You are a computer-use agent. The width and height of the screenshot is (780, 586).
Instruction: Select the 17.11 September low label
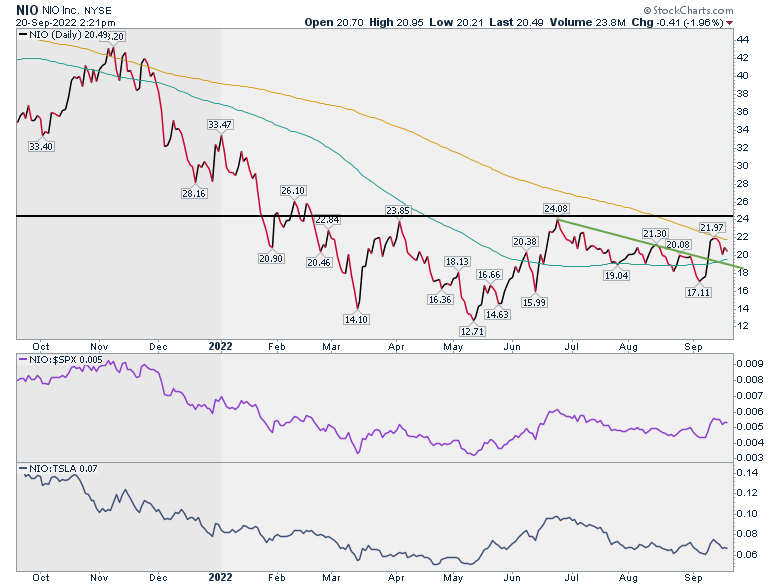(x=698, y=293)
